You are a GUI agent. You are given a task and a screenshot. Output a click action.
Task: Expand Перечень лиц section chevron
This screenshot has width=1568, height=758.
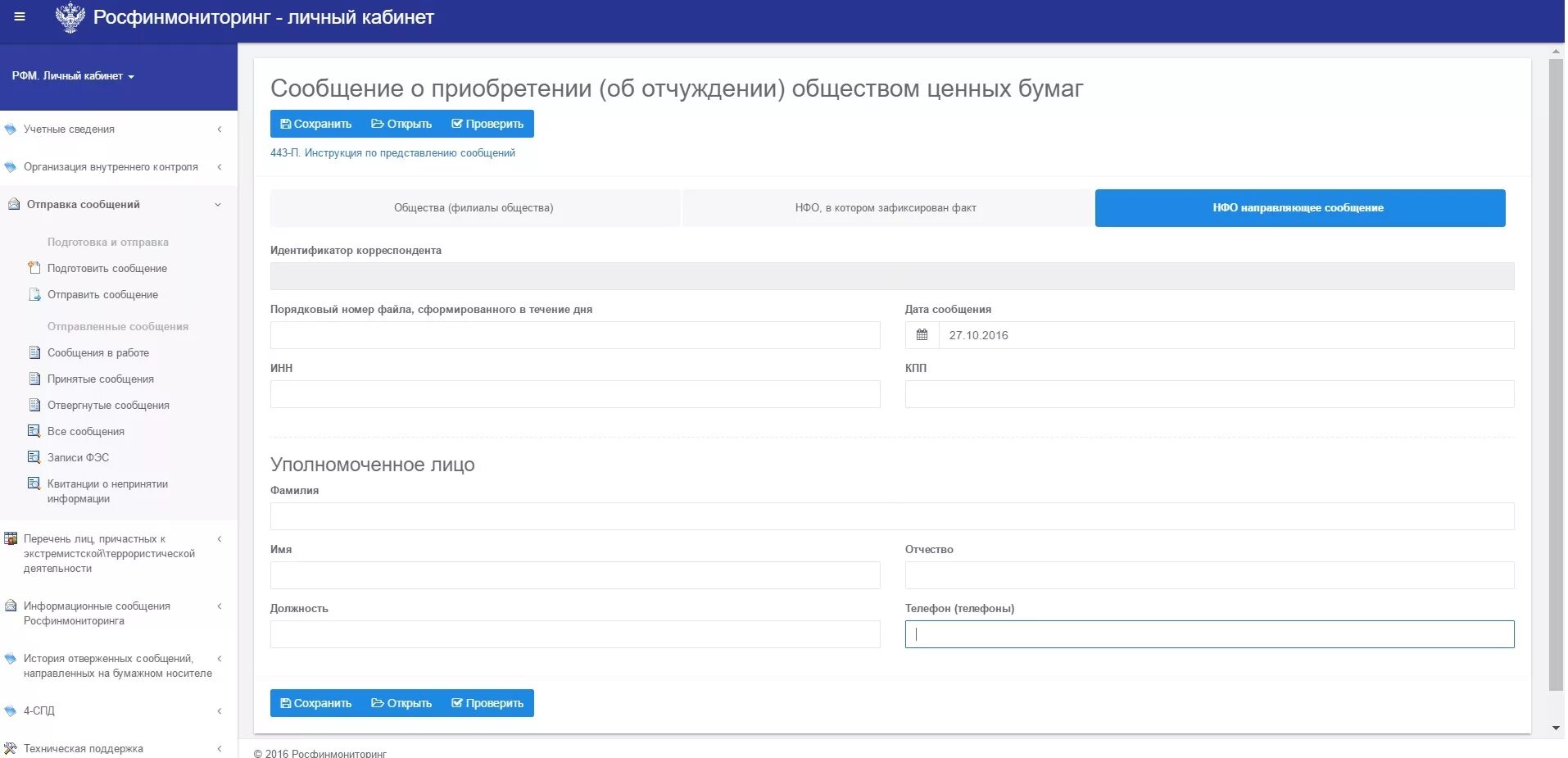tap(220, 539)
